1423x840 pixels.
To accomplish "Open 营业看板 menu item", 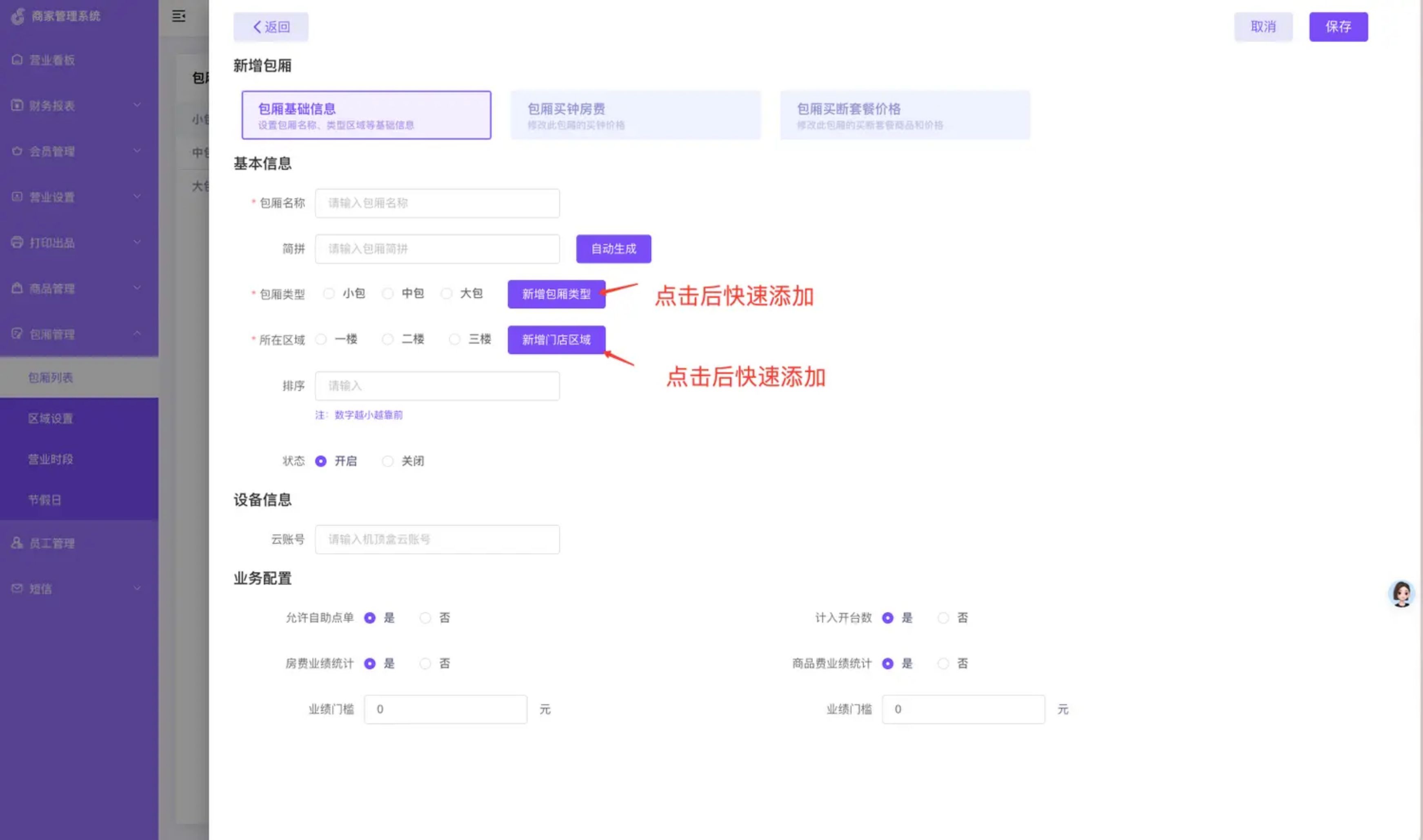I will click(x=79, y=60).
